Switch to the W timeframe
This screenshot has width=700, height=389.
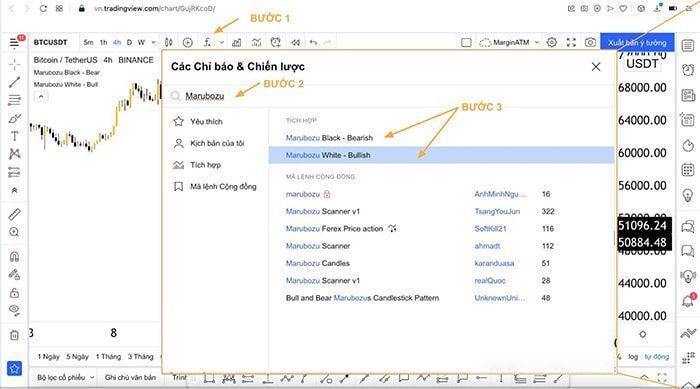(x=141, y=42)
